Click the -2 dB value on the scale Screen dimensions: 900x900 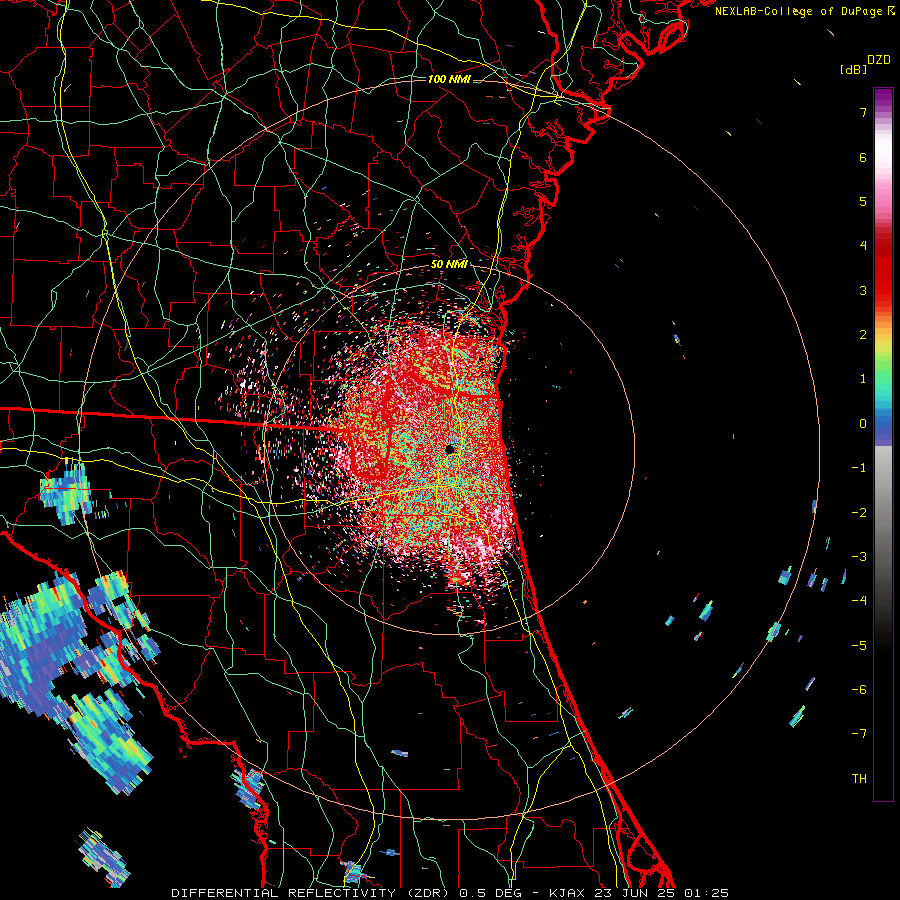pos(859,513)
